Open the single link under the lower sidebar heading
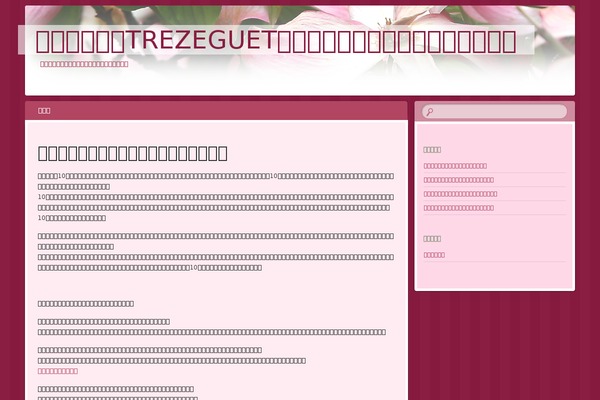600x400 pixels. click(x=434, y=255)
